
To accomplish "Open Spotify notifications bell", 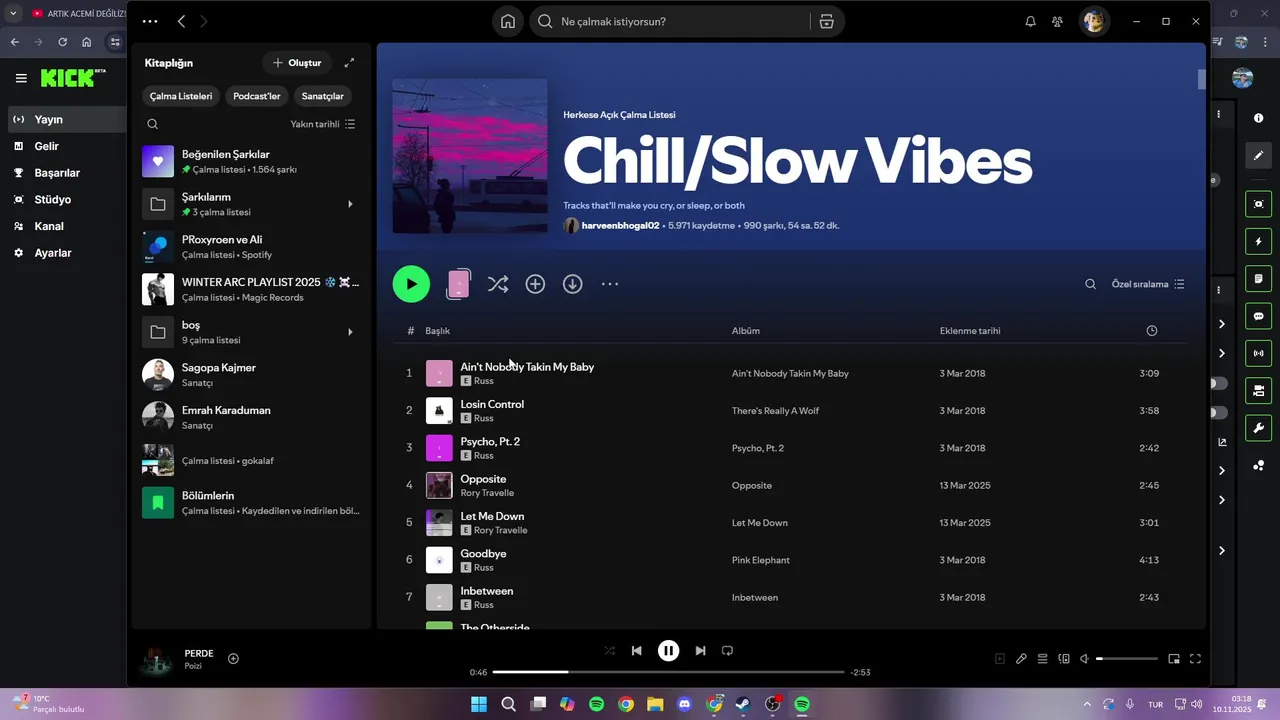I will click(1030, 21).
